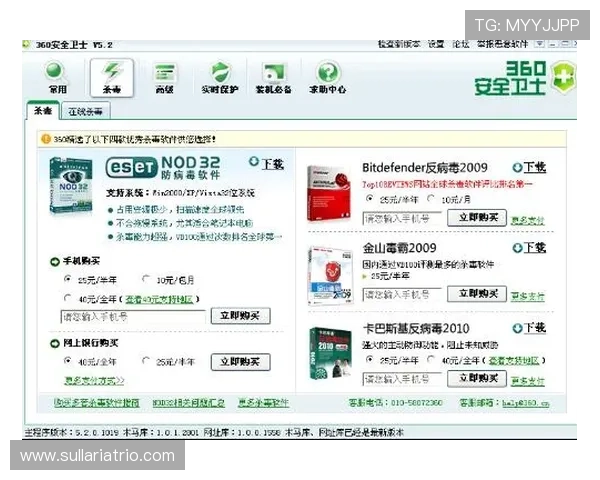Select 网上银行 40元/全年 option

pyautogui.click(x=68, y=361)
